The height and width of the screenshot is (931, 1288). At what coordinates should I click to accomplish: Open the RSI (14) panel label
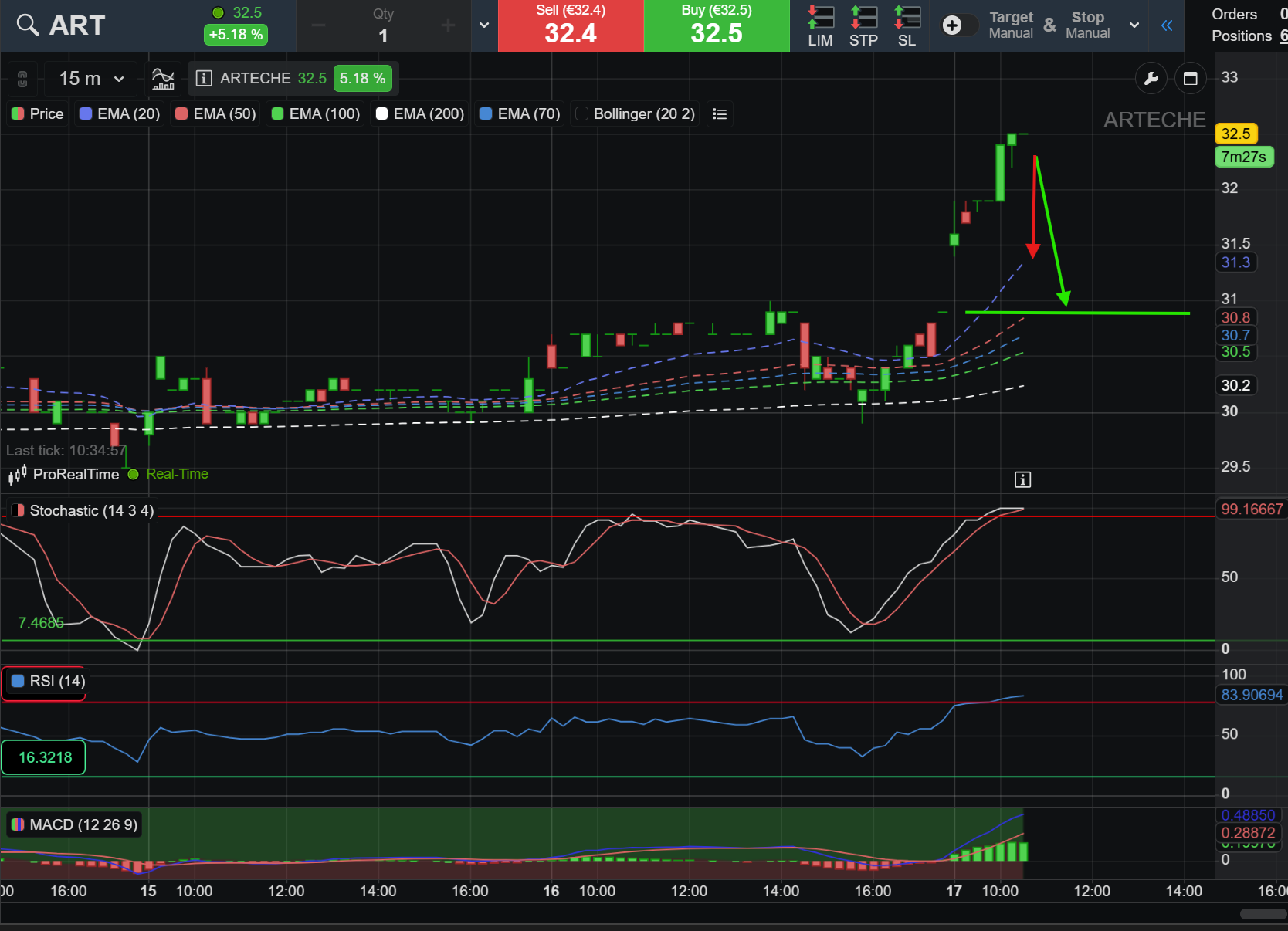[x=49, y=681]
